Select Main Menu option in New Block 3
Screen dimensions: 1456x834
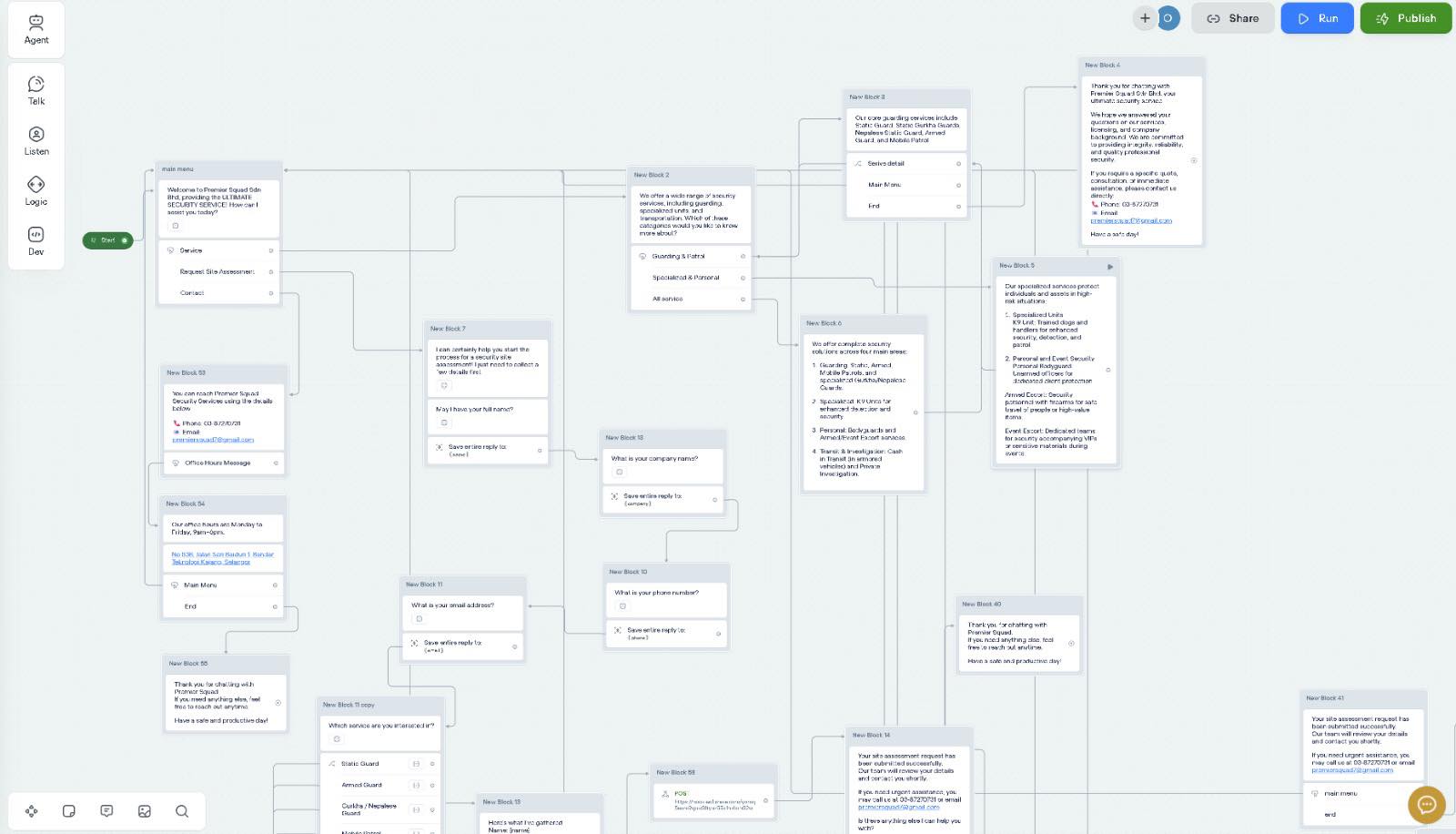(906, 185)
